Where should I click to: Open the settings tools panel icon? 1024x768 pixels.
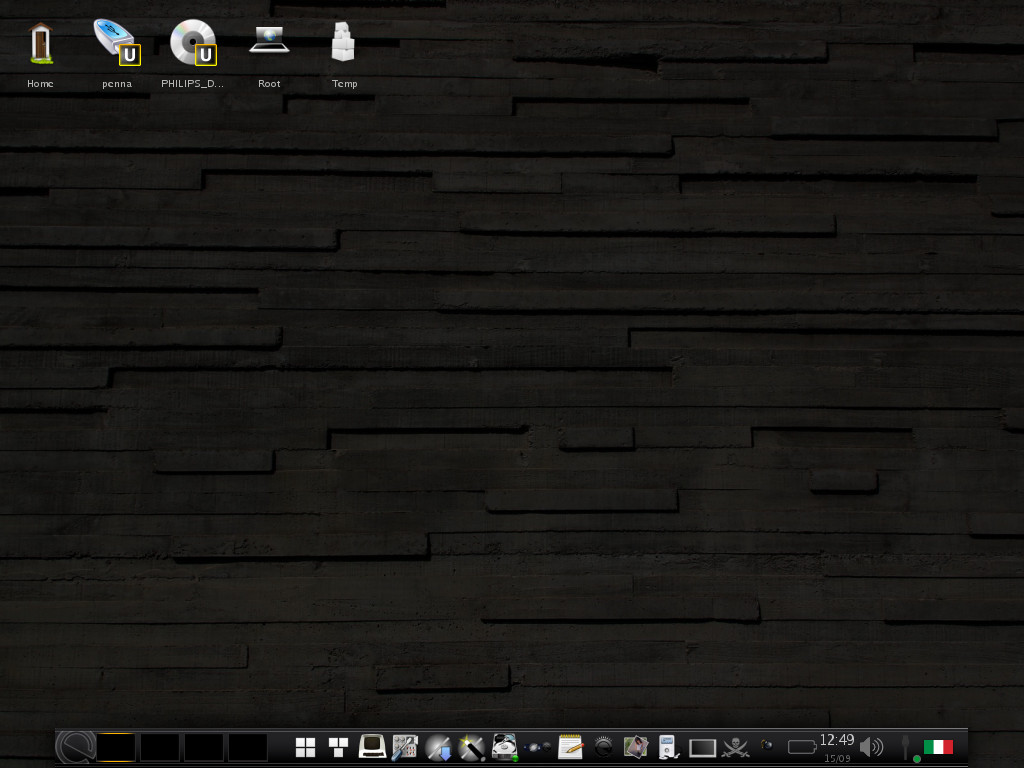coord(404,747)
